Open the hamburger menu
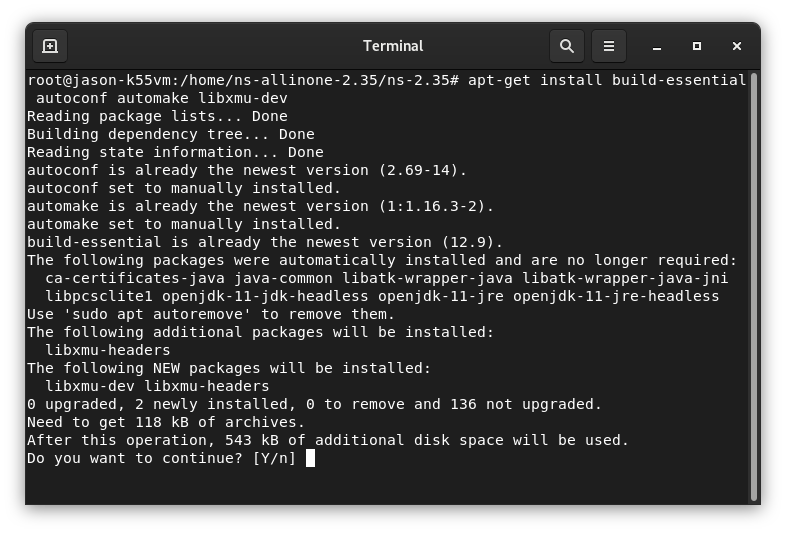The image size is (786, 533). point(609,46)
